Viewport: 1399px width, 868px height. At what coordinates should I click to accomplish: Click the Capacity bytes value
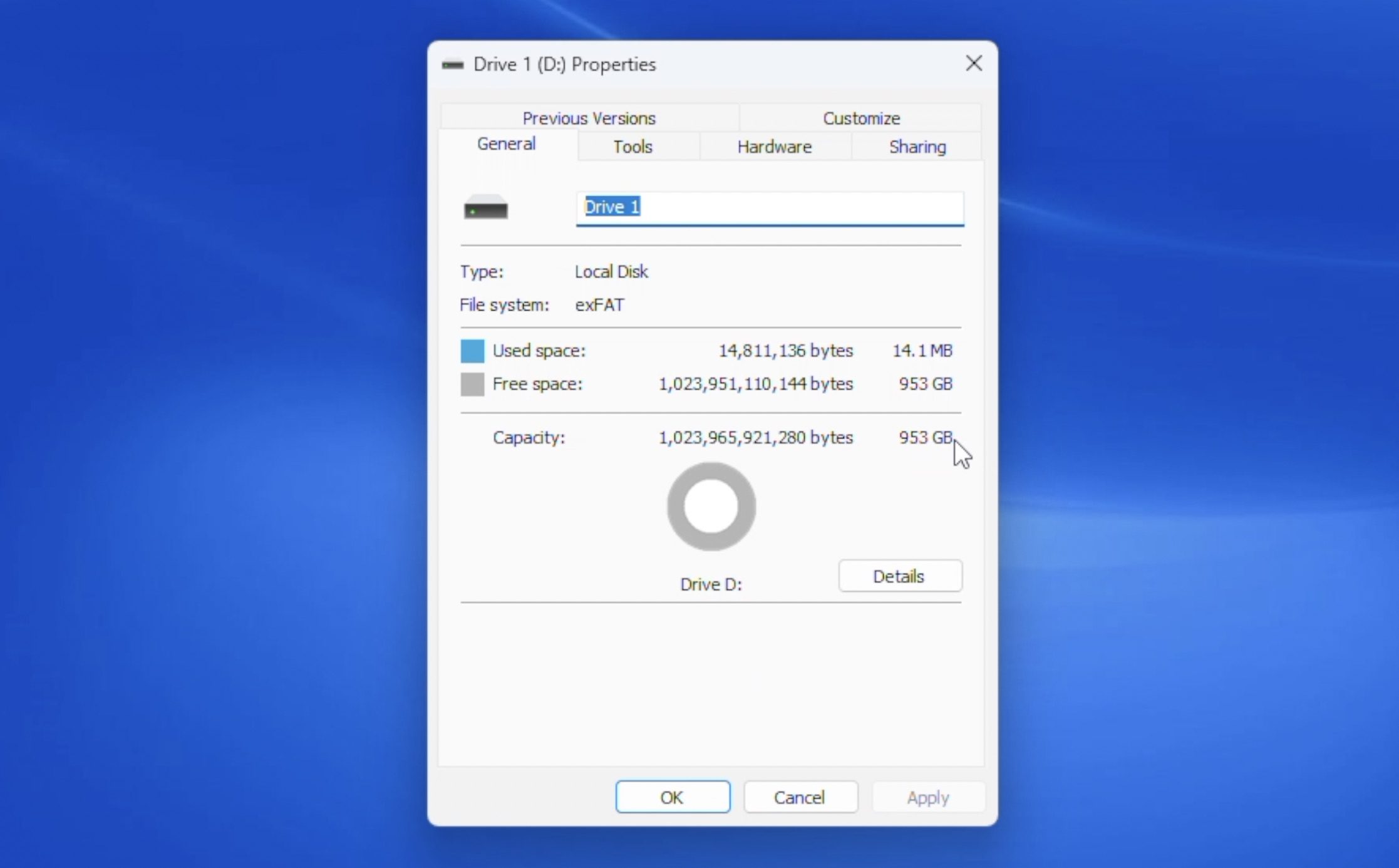[755, 437]
